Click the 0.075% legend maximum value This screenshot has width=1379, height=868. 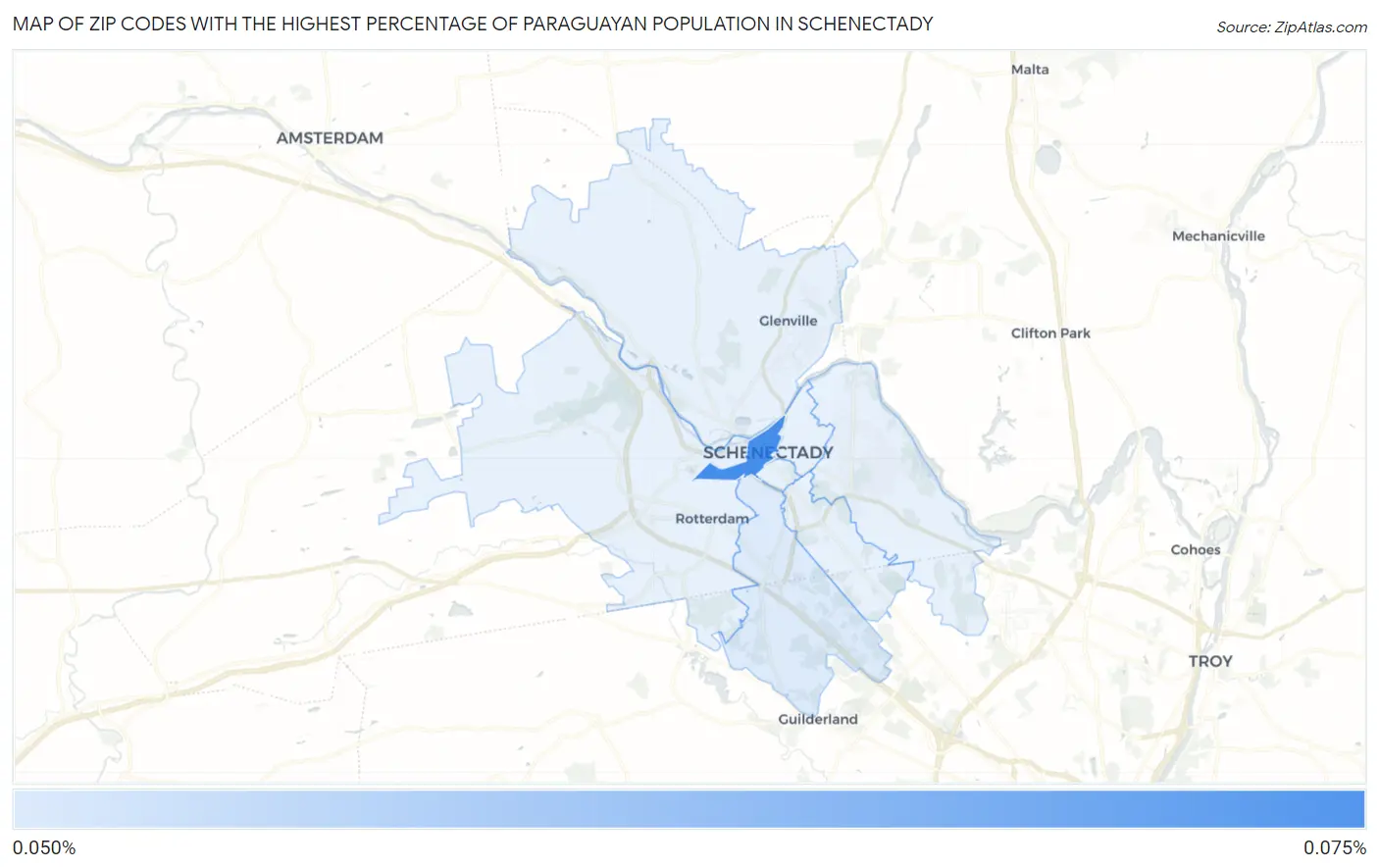1335,848
